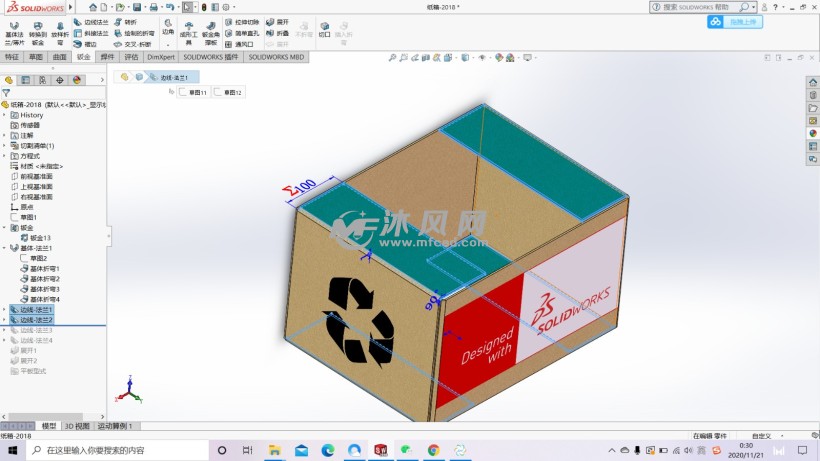Expand the 边线-法兰2 node in tree
The height and width of the screenshot is (461, 820).
pos(5,319)
